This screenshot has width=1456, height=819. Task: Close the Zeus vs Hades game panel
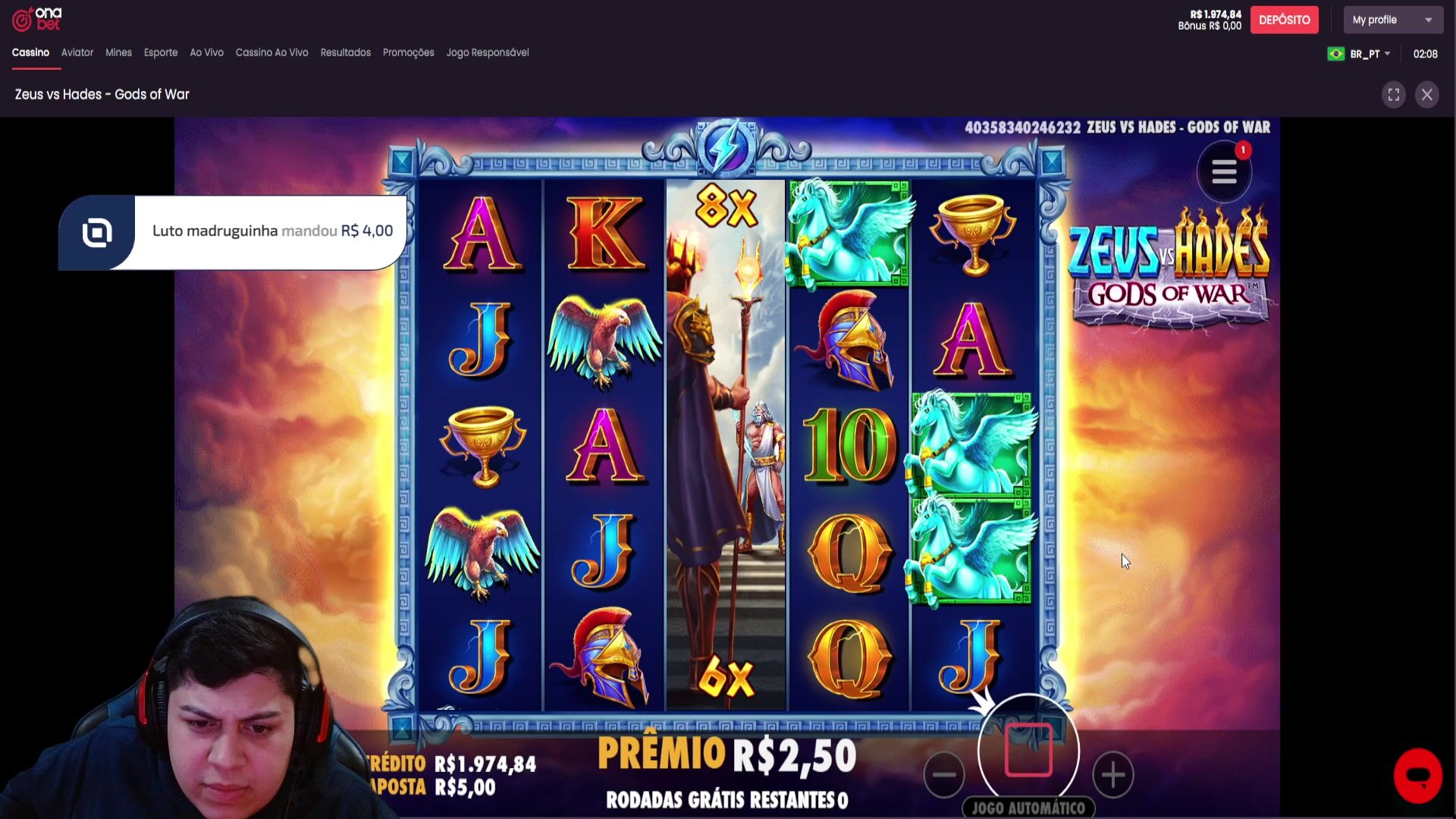tap(1426, 95)
